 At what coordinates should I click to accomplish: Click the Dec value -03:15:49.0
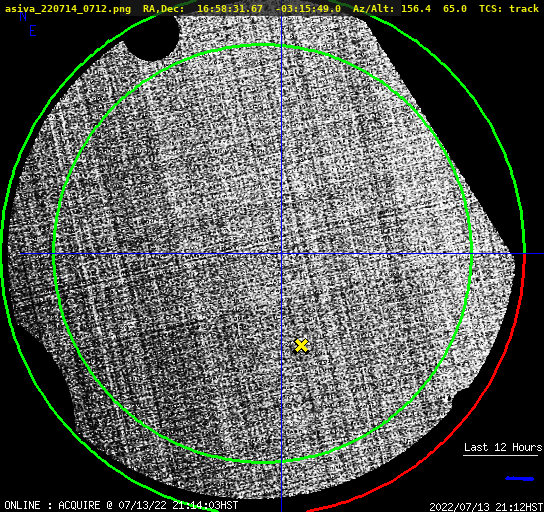click(x=308, y=8)
